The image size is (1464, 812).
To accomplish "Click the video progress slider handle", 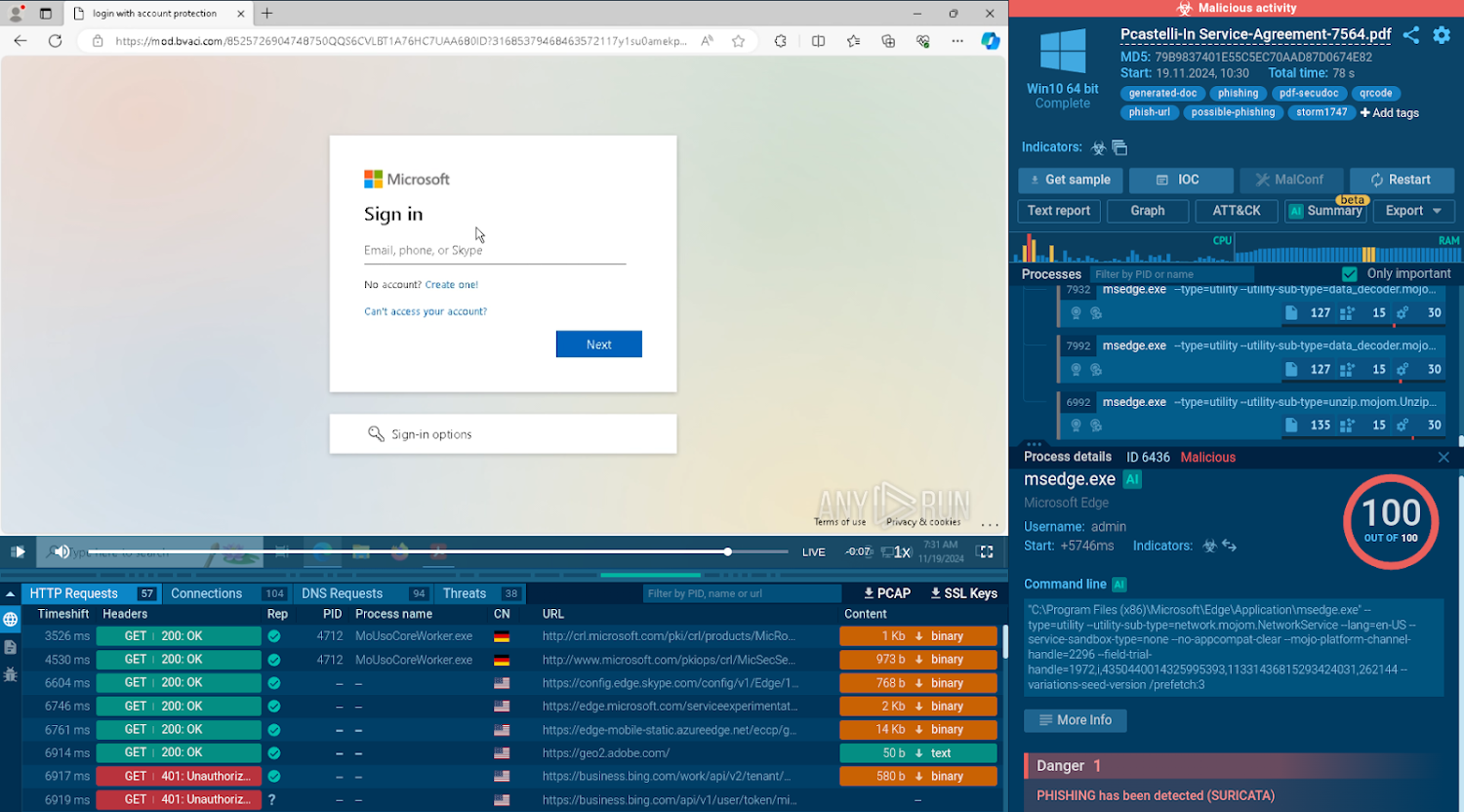I will [728, 551].
